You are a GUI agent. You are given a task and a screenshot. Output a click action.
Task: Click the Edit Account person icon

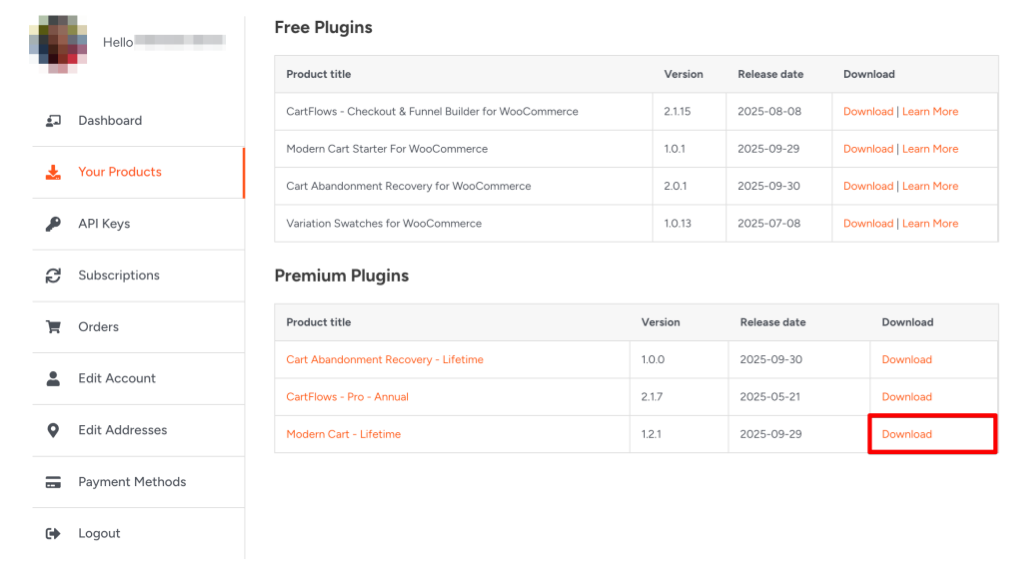pyautogui.click(x=53, y=379)
